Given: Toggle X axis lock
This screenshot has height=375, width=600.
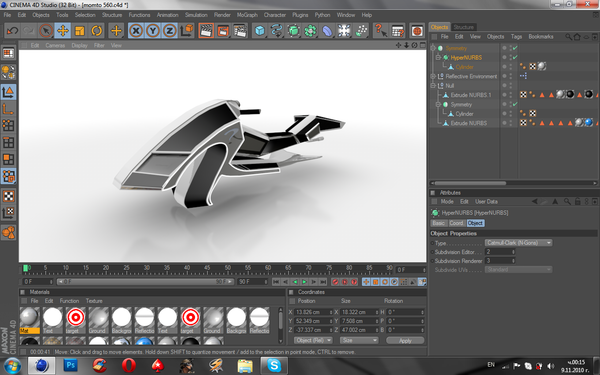Looking at the screenshot, I should coord(136,31).
